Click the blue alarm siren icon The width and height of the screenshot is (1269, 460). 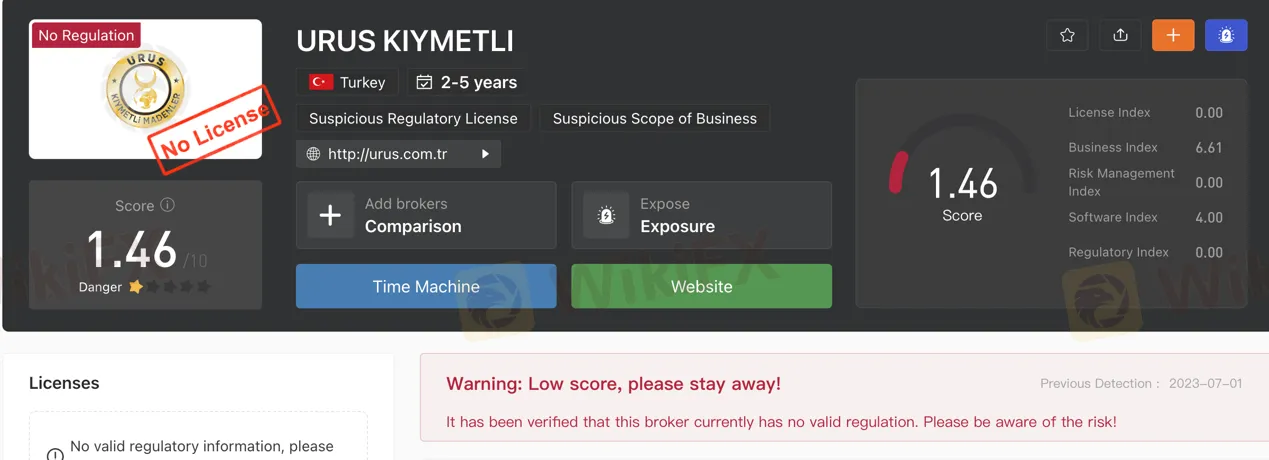pyautogui.click(x=1226, y=35)
